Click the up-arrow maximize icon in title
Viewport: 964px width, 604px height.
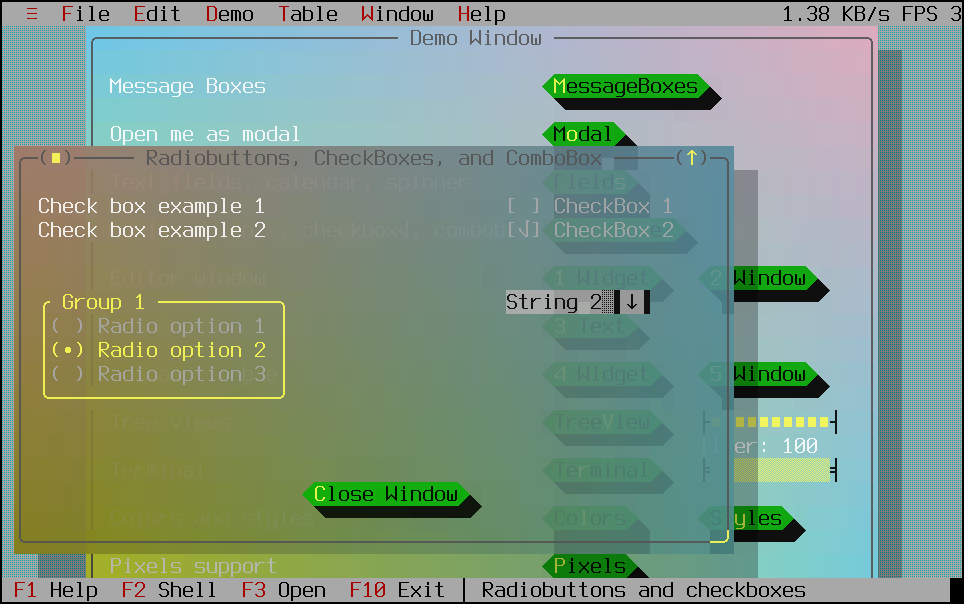point(691,158)
